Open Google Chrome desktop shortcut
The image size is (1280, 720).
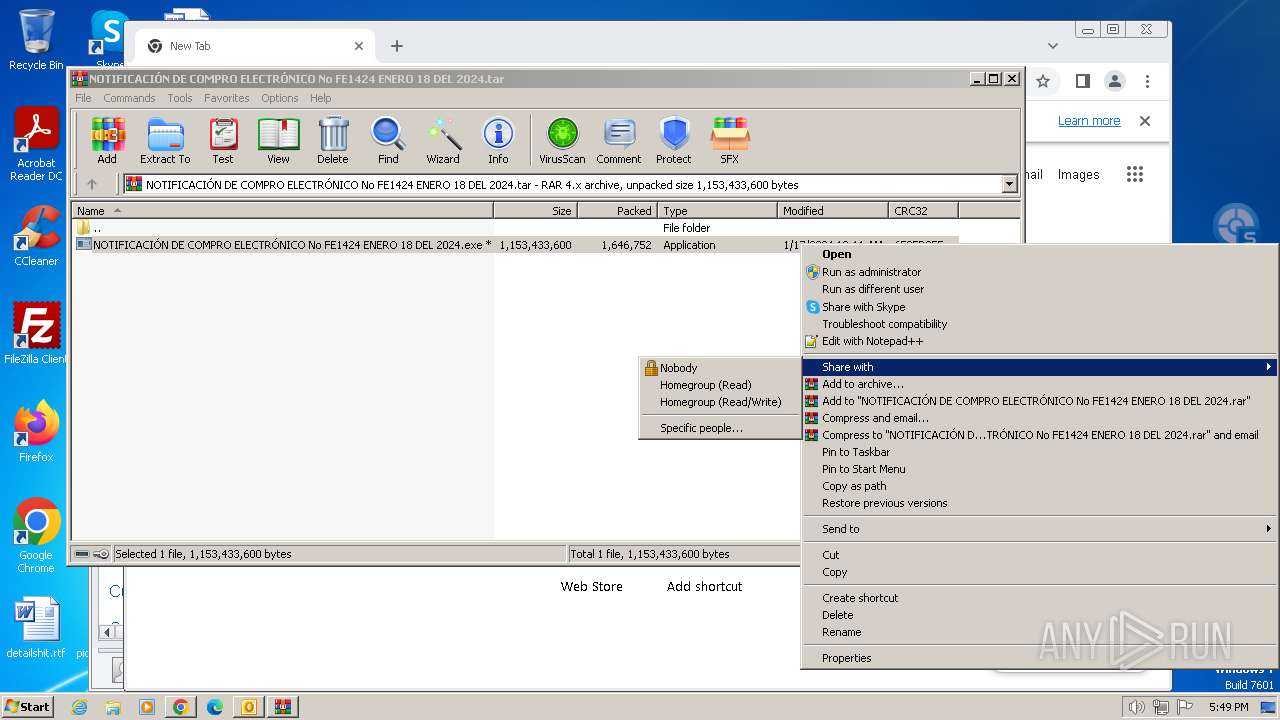tap(36, 536)
